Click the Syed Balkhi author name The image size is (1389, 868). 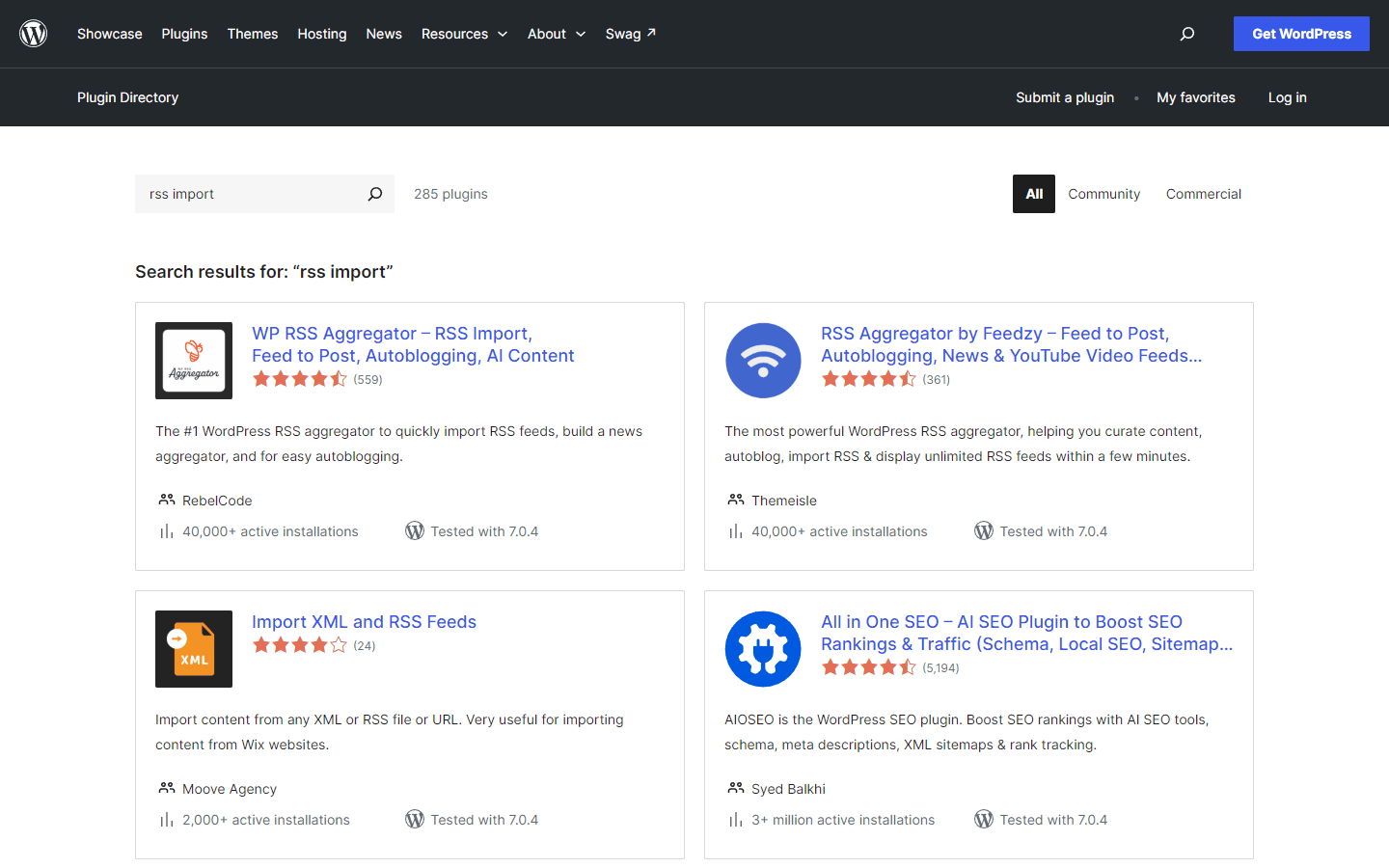[788, 789]
